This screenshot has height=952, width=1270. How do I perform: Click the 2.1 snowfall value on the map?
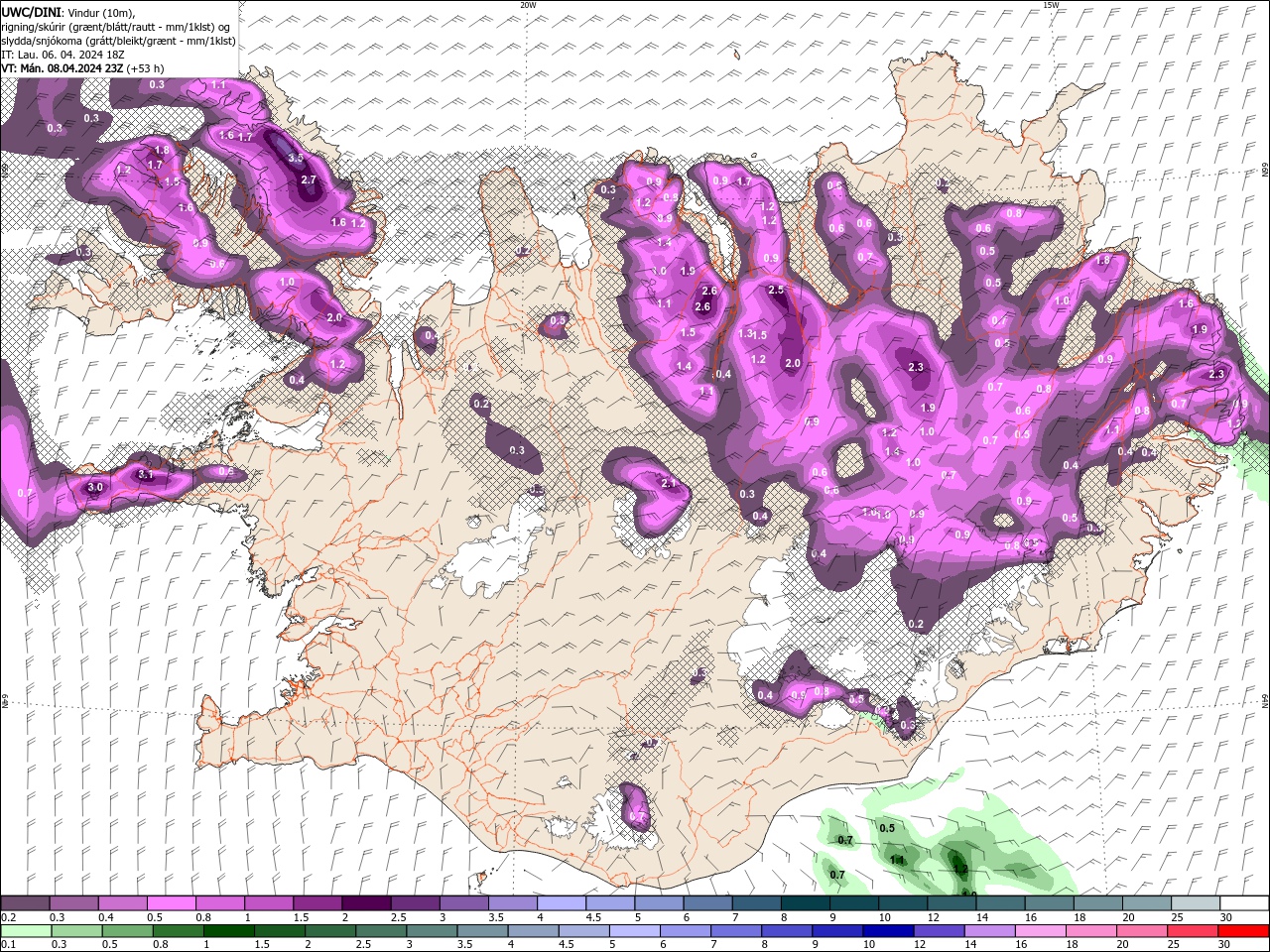pyautogui.click(x=668, y=483)
